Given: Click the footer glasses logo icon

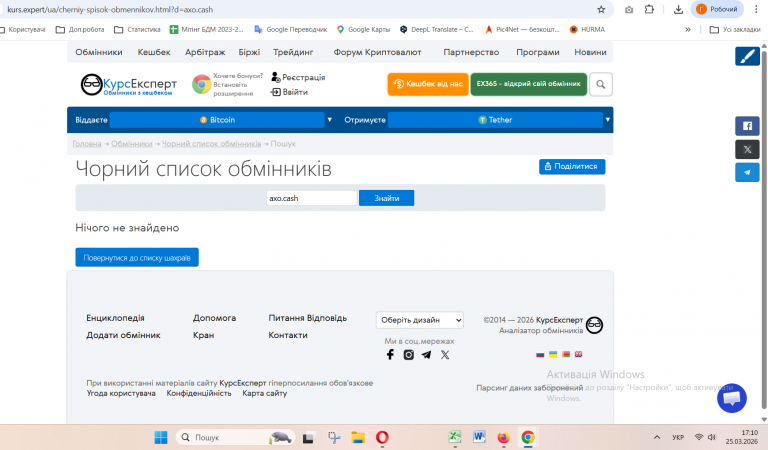Looking at the screenshot, I should [x=594, y=325].
